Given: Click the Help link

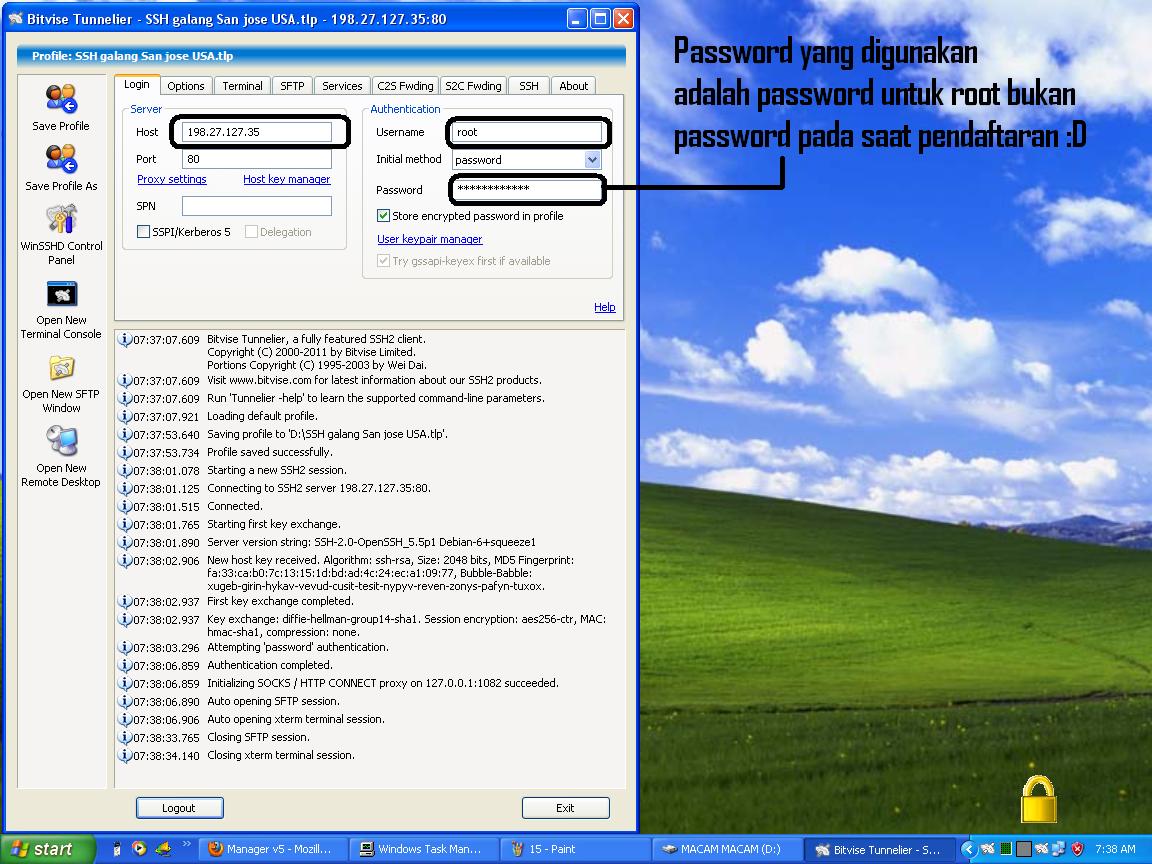Looking at the screenshot, I should pos(605,307).
